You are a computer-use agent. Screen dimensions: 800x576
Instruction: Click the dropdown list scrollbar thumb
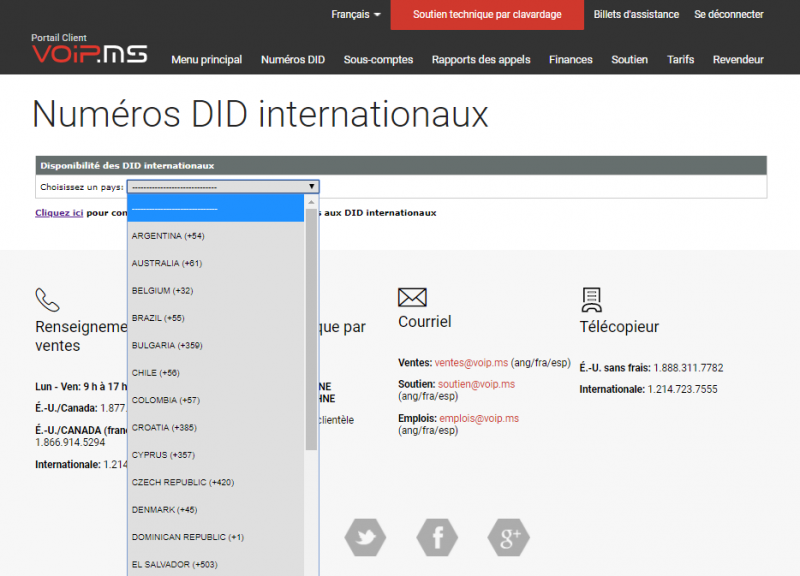(x=311, y=330)
